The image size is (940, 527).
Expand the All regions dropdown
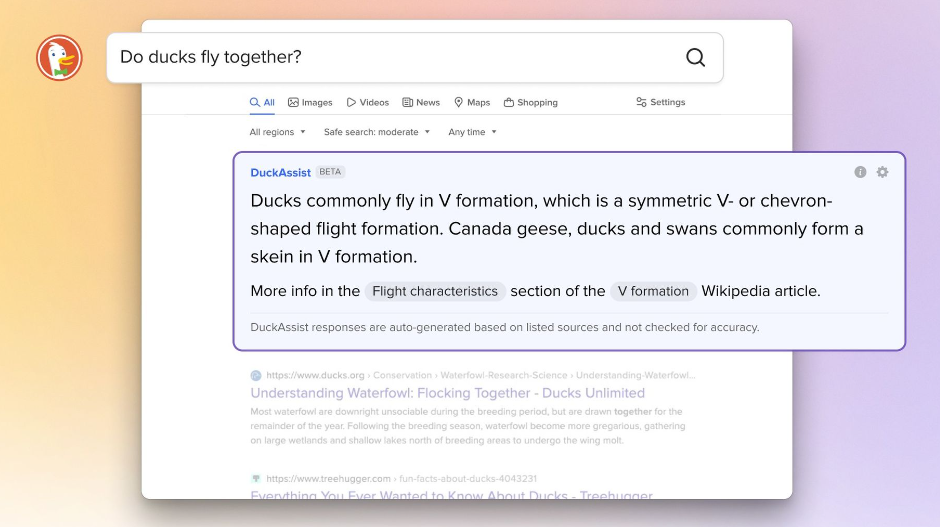[278, 132]
